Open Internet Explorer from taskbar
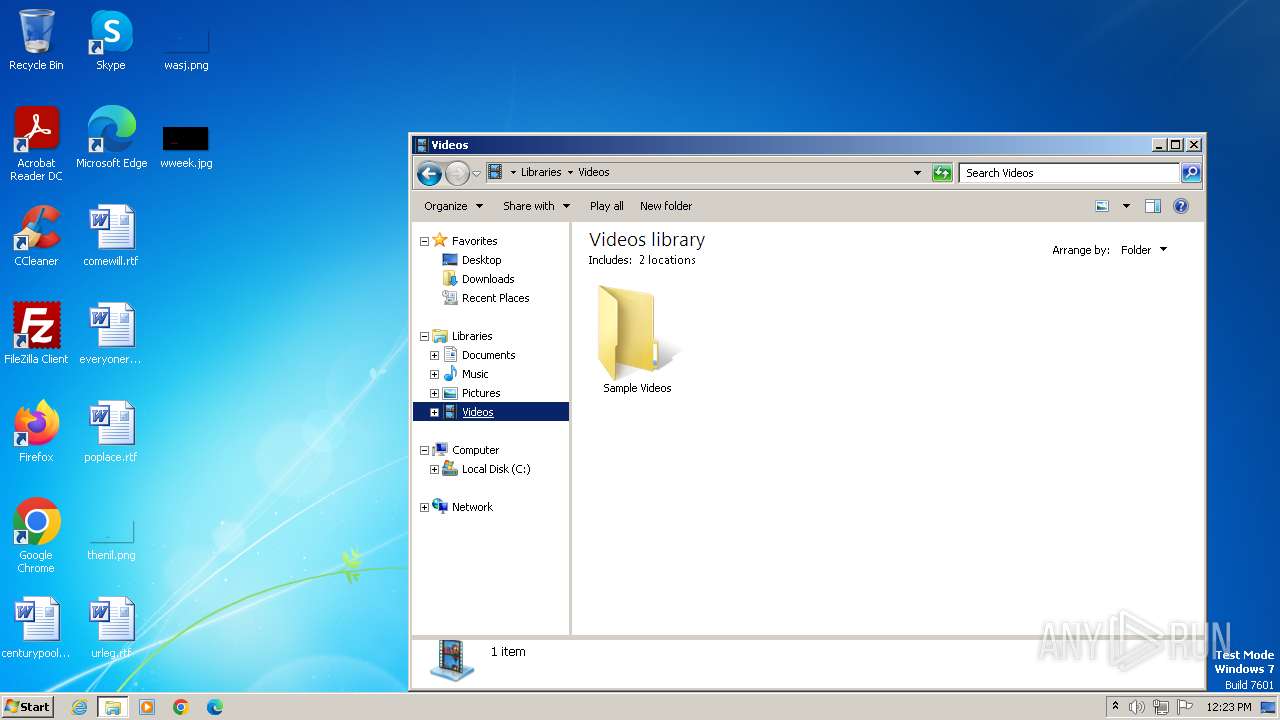The height and width of the screenshot is (720, 1280). tap(79, 707)
